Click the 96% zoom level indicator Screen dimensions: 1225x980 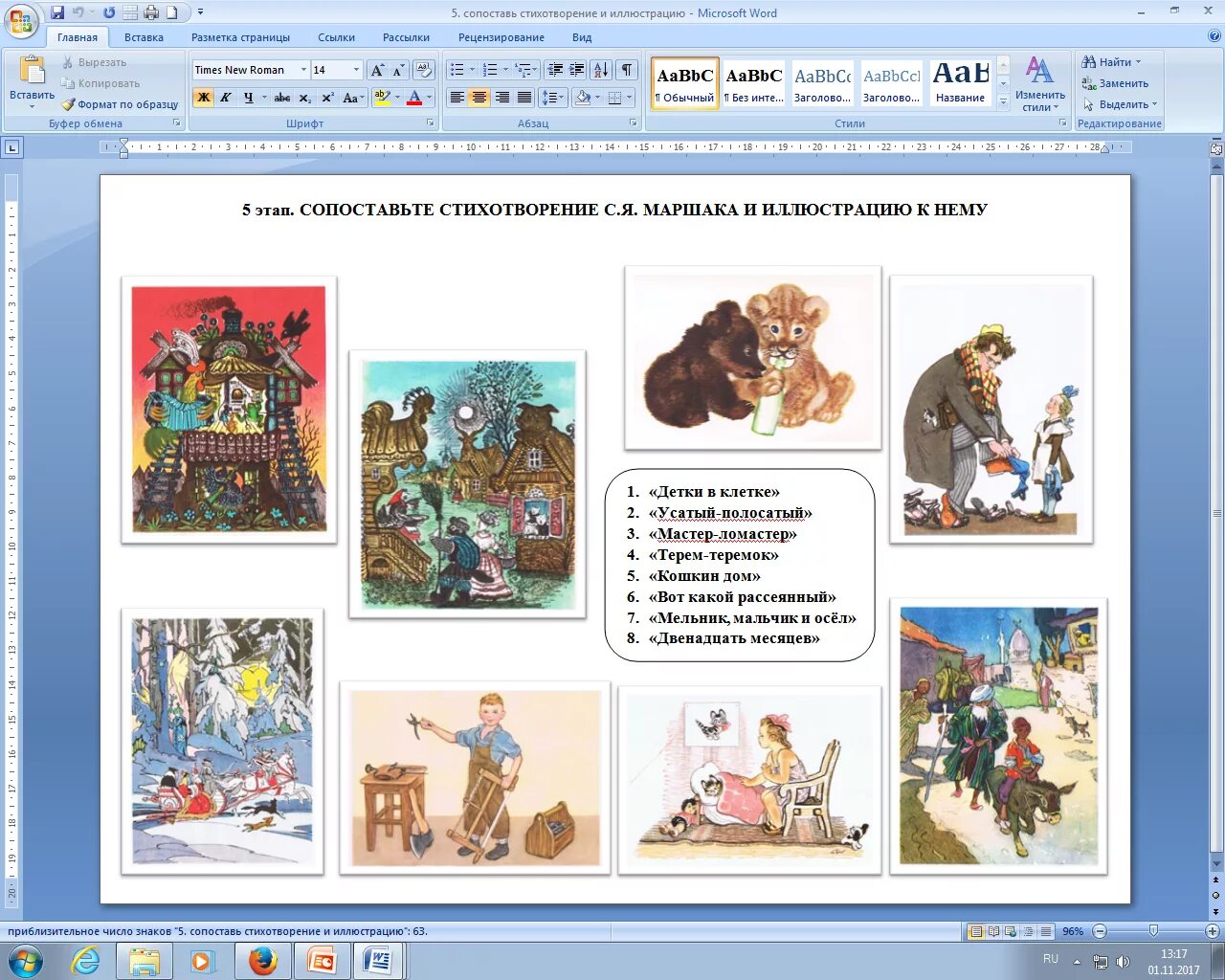(x=1073, y=931)
